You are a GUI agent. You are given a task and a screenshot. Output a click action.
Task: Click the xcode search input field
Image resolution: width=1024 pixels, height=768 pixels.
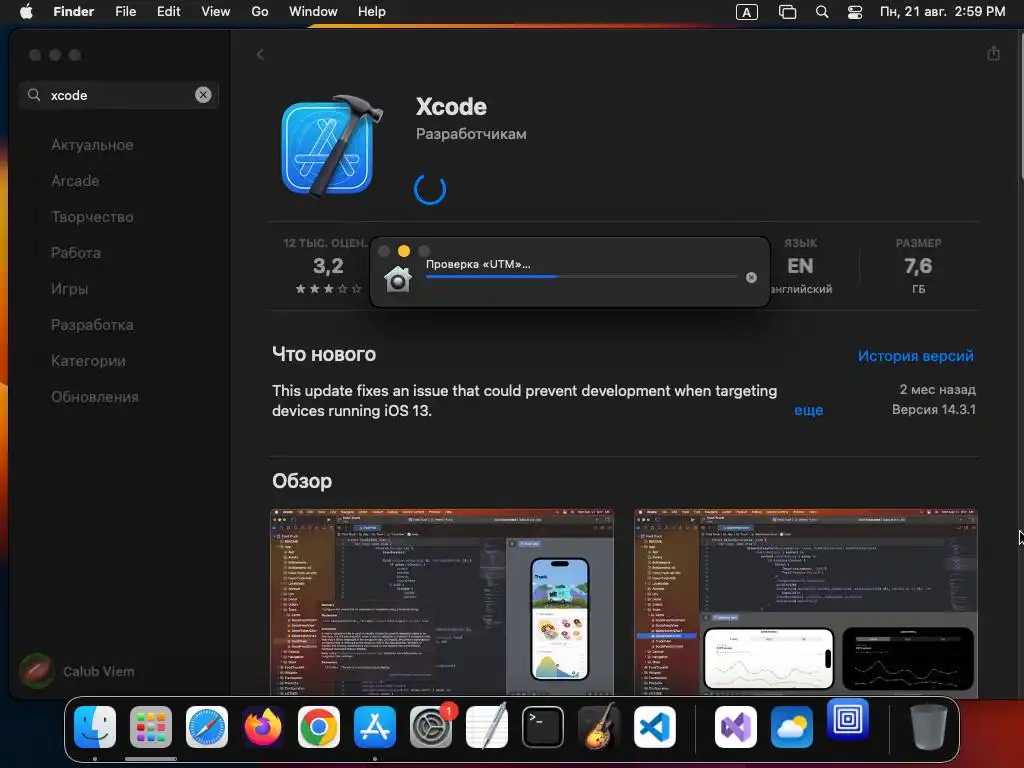[x=119, y=95]
